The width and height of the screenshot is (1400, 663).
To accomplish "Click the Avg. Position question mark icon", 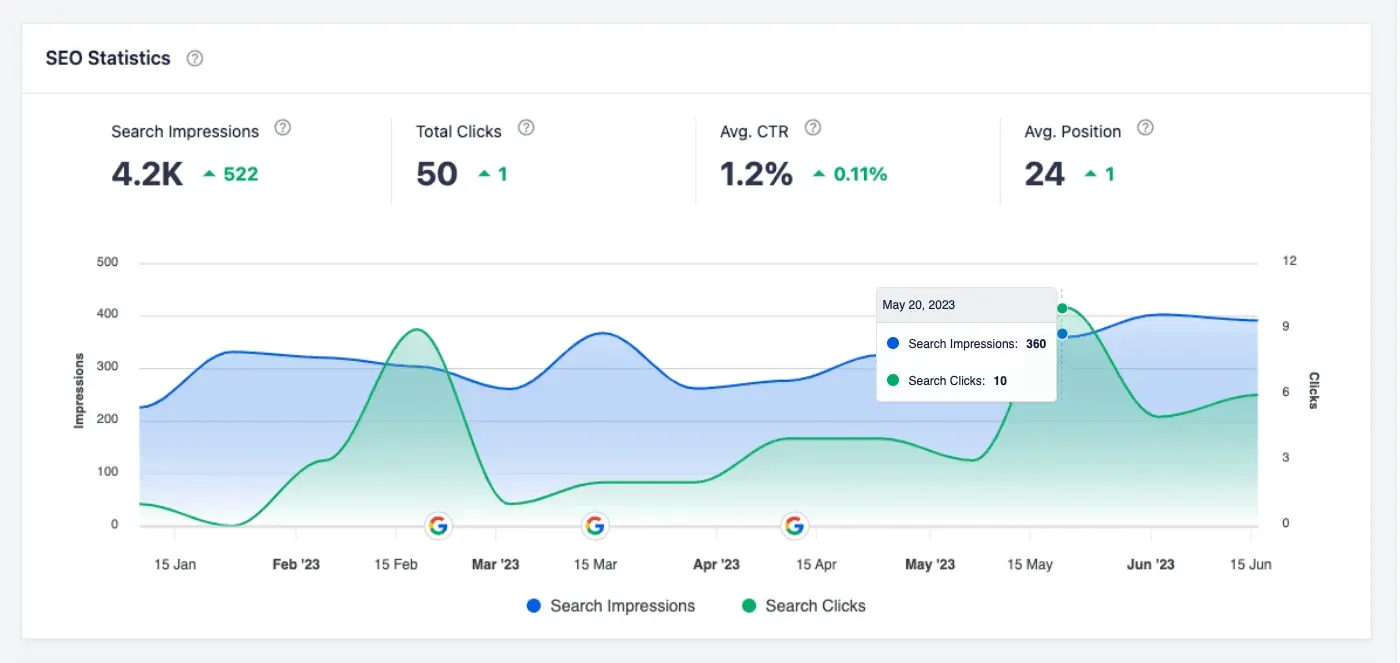I will pyautogui.click(x=1143, y=127).
